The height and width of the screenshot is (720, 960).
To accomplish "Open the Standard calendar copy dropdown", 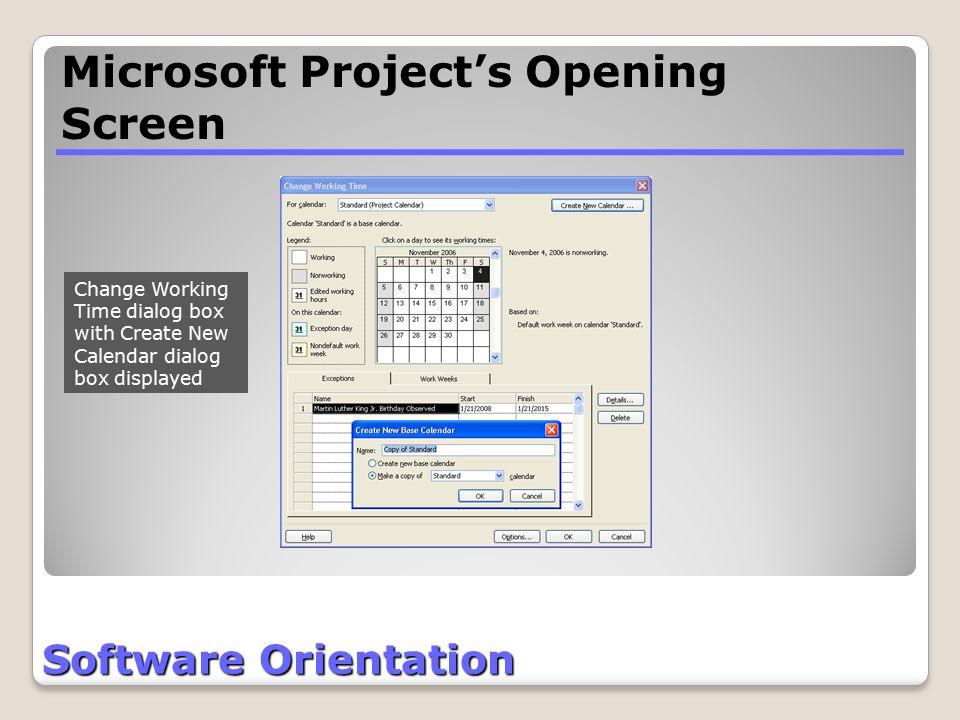I will tap(499, 476).
